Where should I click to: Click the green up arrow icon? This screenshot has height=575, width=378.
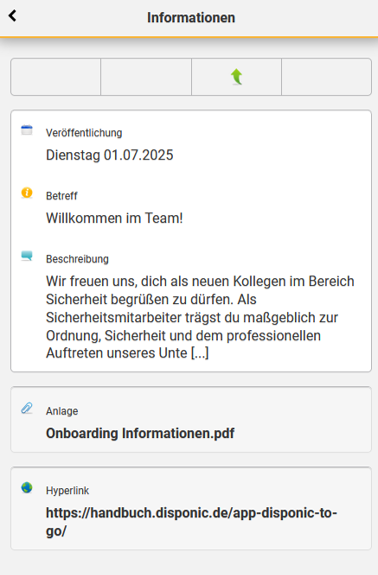pyautogui.click(x=236, y=77)
